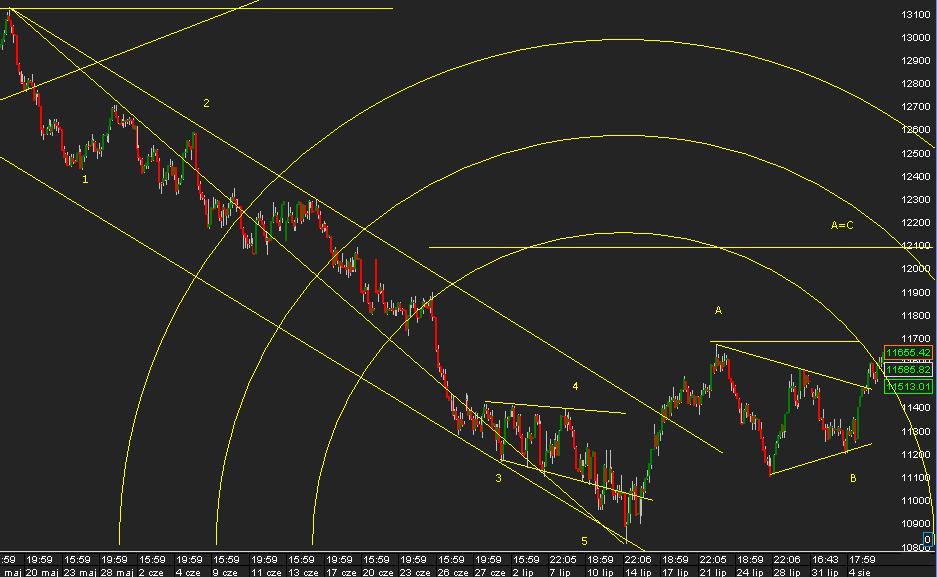Click the 11000 price axis label
The height and width of the screenshot is (577, 937).
click(915, 501)
